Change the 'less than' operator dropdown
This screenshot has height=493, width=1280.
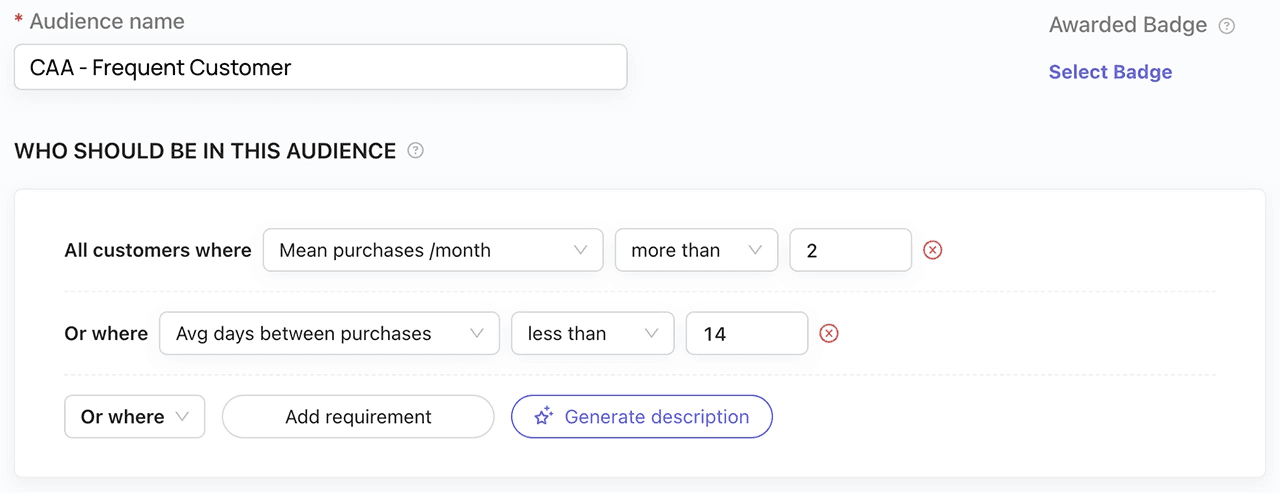pyautogui.click(x=592, y=334)
